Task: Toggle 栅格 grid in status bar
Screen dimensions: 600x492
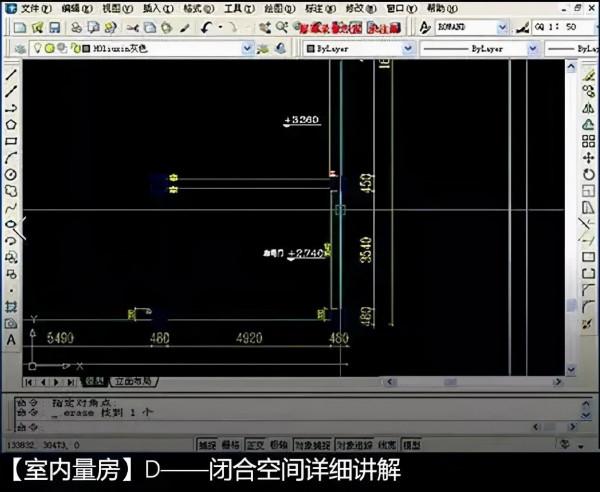Action: click(x=231, y=445)
